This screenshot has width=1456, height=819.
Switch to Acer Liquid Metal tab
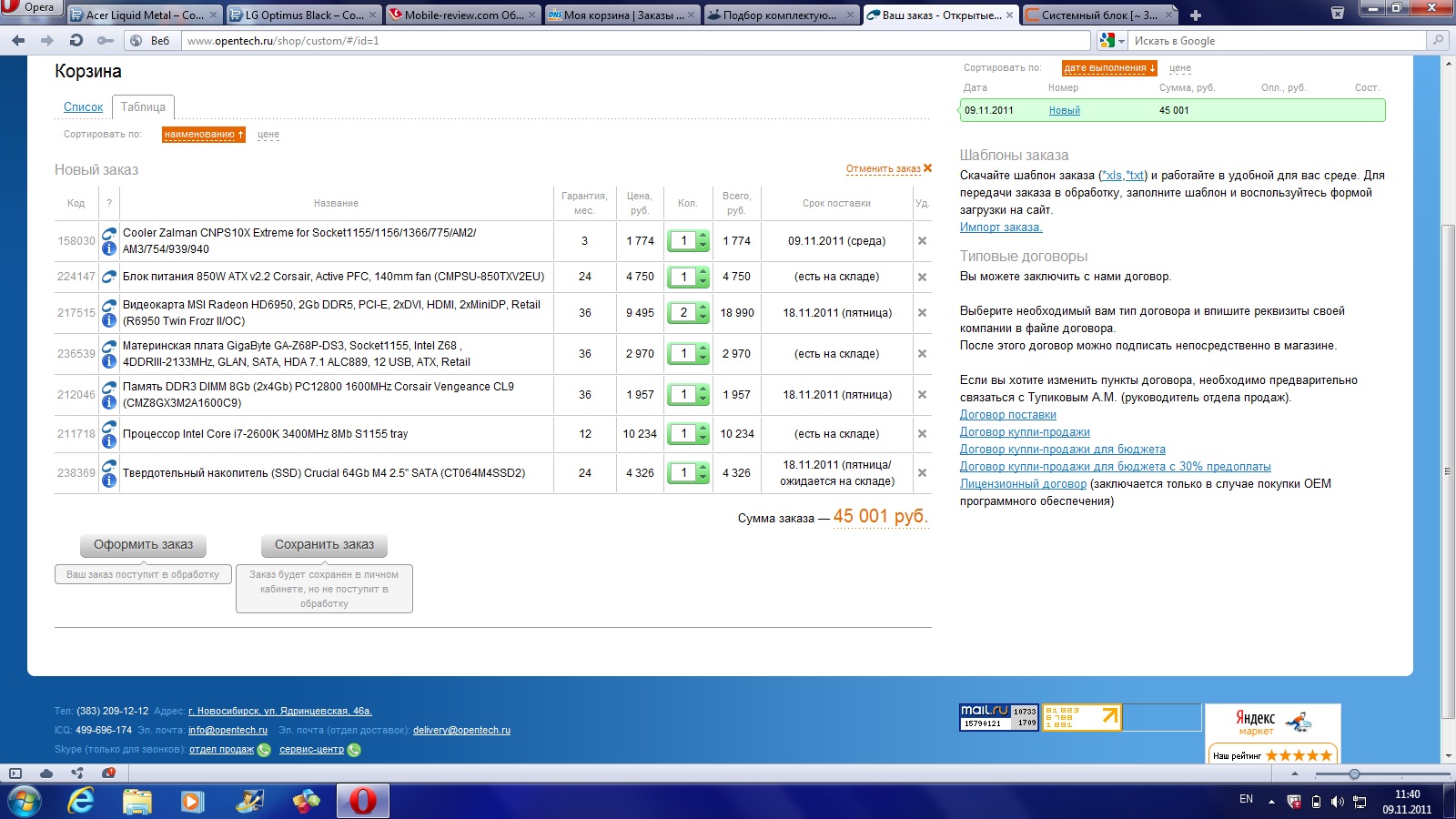(x=144, y=15)
